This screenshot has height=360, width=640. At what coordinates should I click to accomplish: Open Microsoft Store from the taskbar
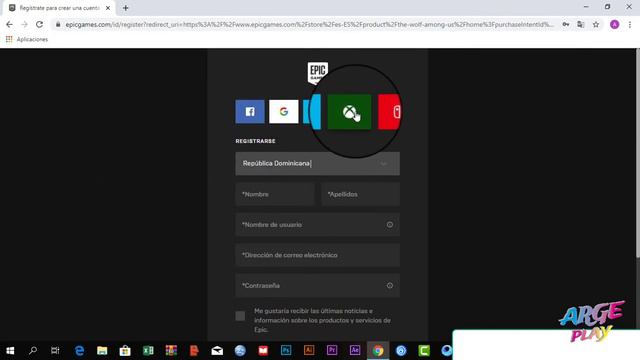pos(125,350)
